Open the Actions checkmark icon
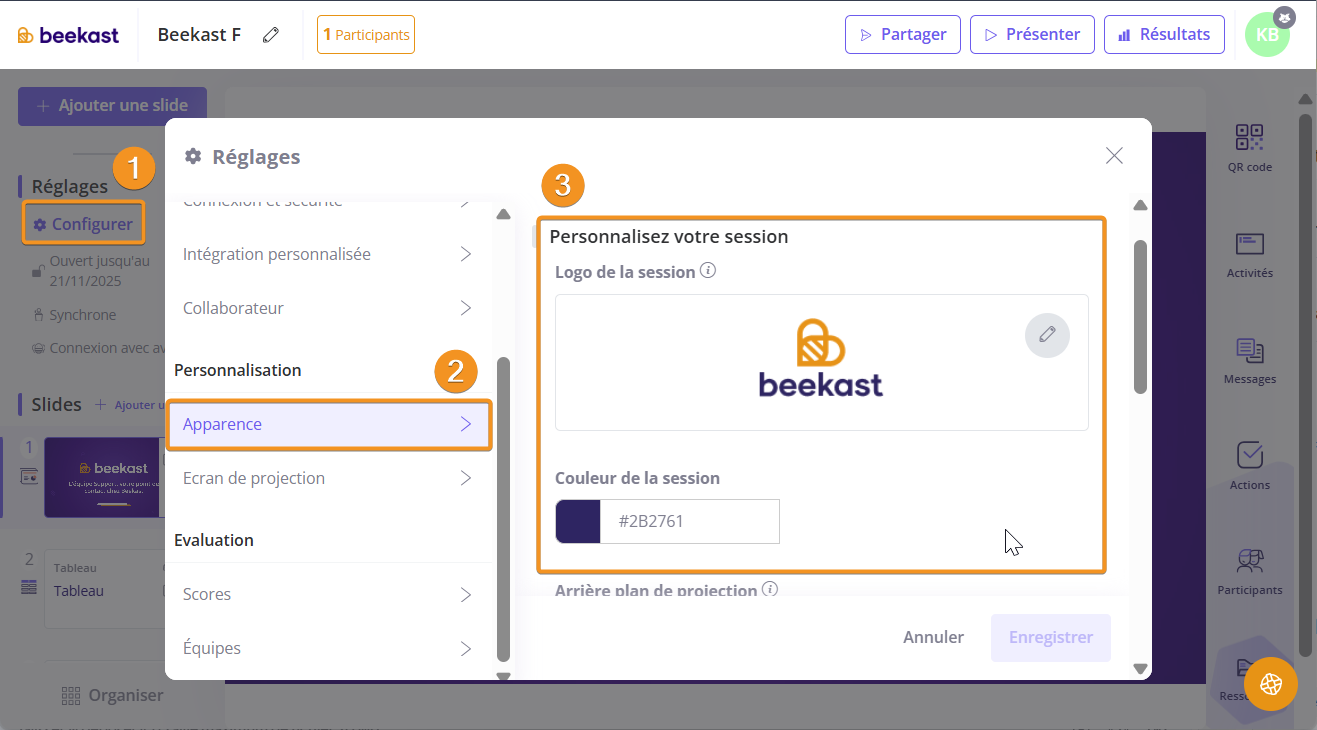Screen dimensions: 1317x730 click(1249, 456)
